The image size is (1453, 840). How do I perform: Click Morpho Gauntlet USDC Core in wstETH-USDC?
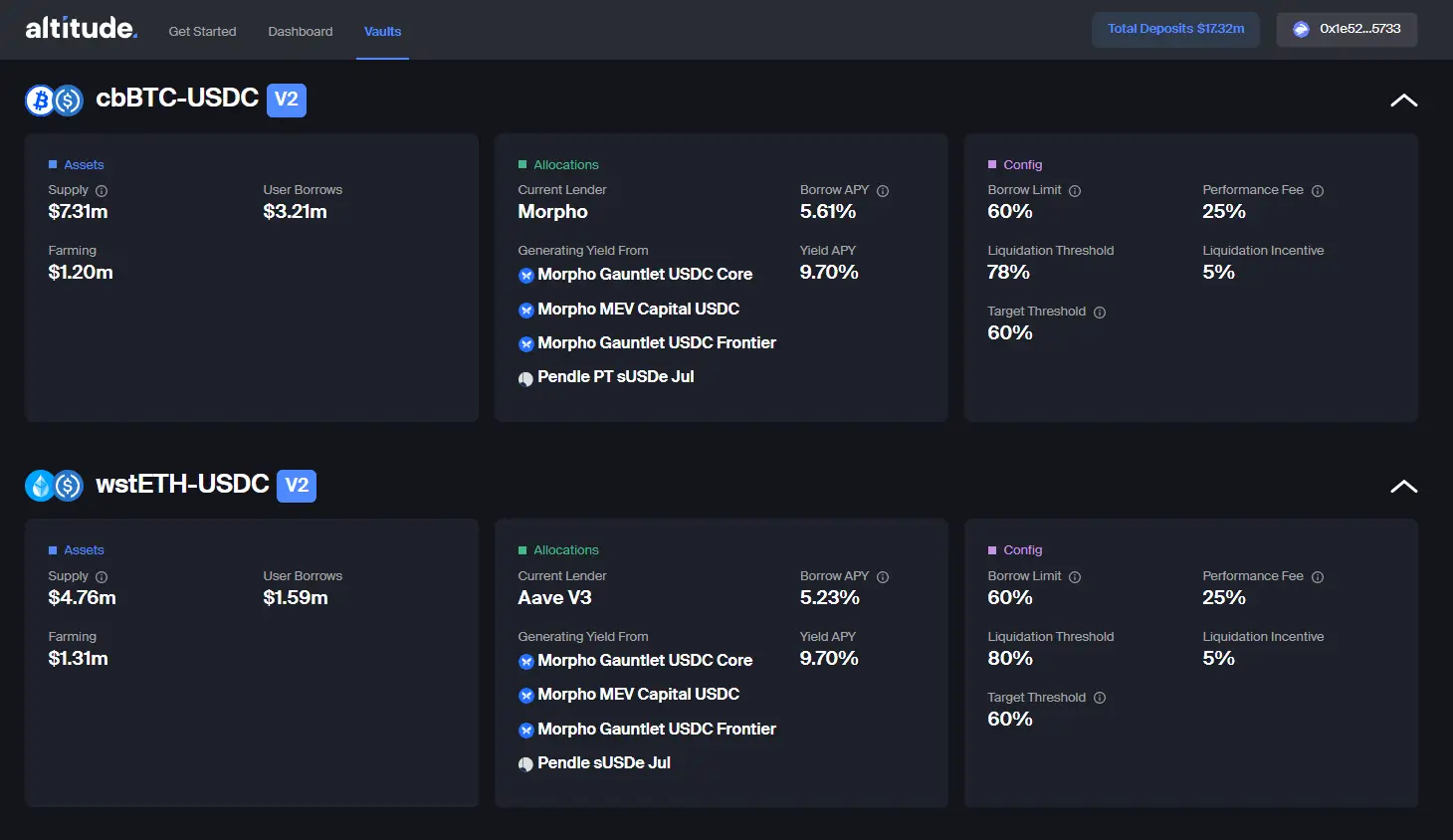pos(645,660)
